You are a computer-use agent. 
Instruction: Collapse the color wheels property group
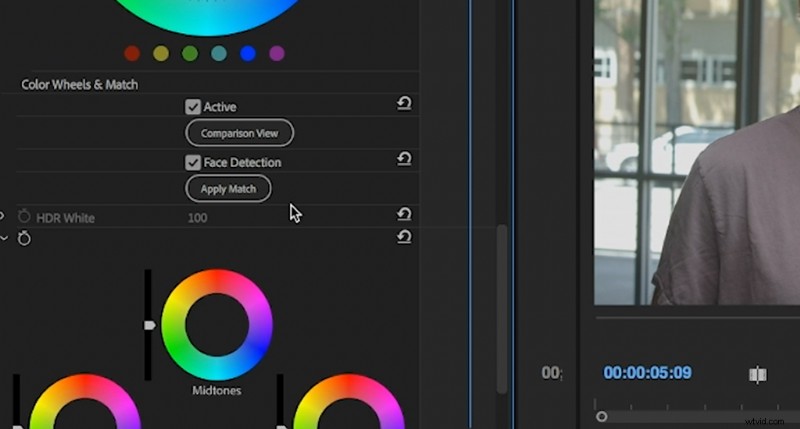coord(3,238)
